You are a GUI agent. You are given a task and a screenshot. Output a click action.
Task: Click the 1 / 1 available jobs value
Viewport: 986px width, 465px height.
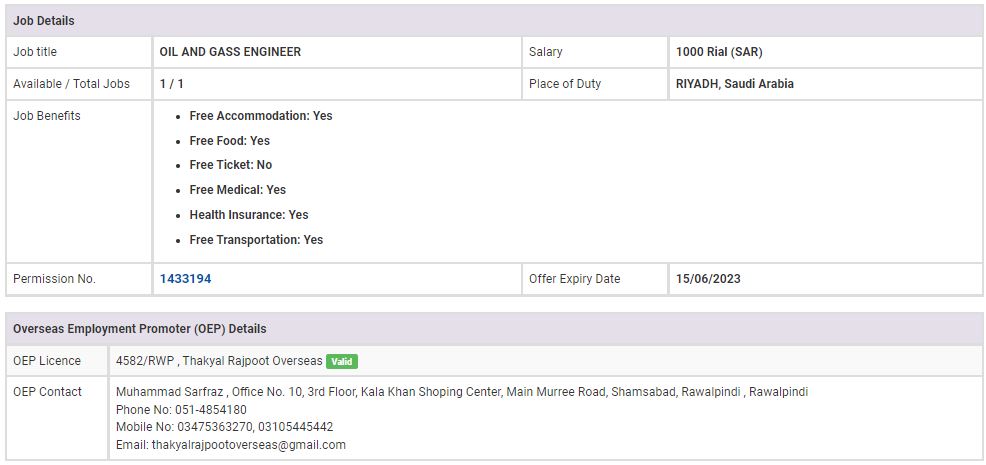[x=171, y=84]
